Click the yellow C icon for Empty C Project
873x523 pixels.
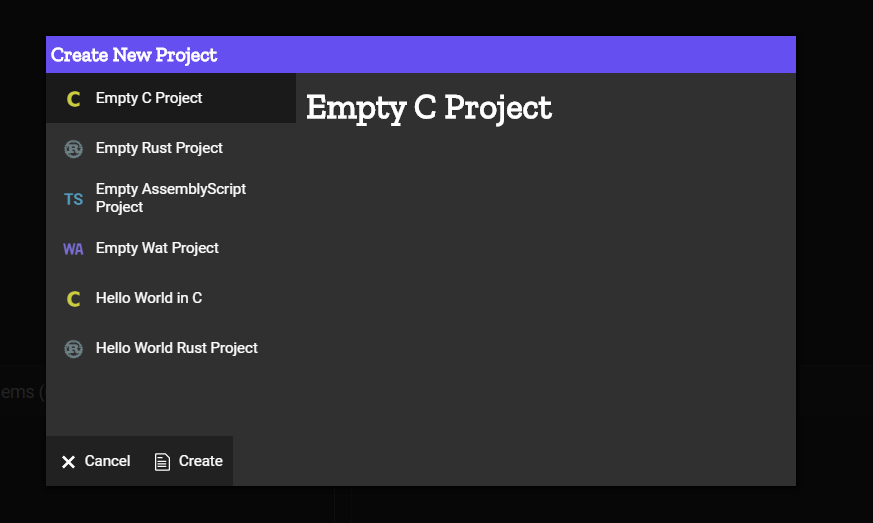pos(73,99)
